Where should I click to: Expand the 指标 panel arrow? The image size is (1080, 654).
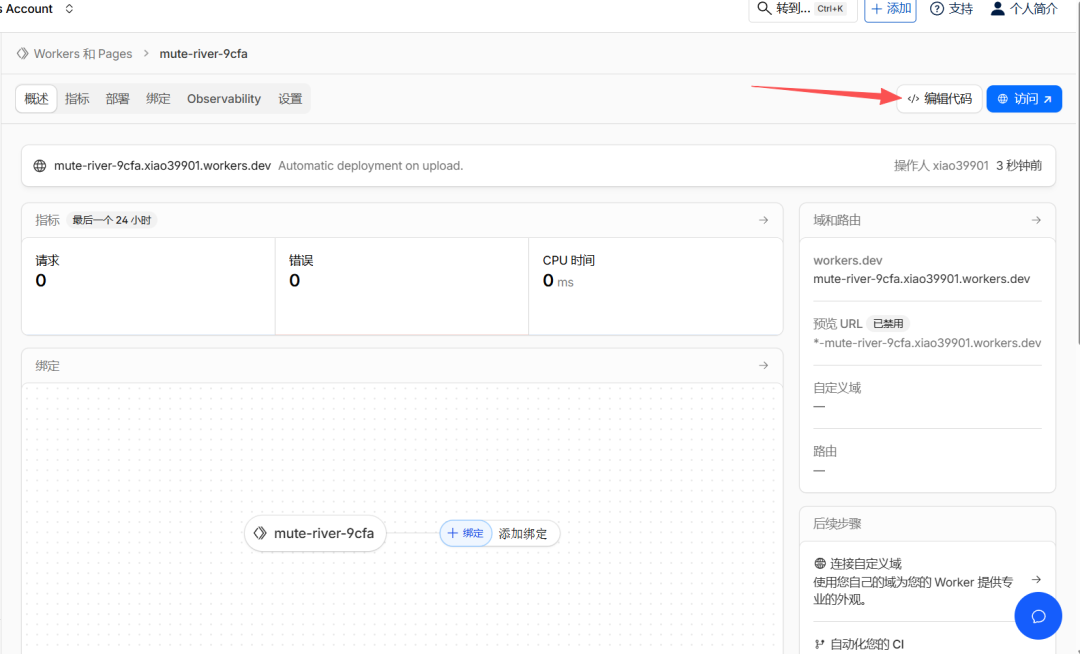[x=763, y=220]
